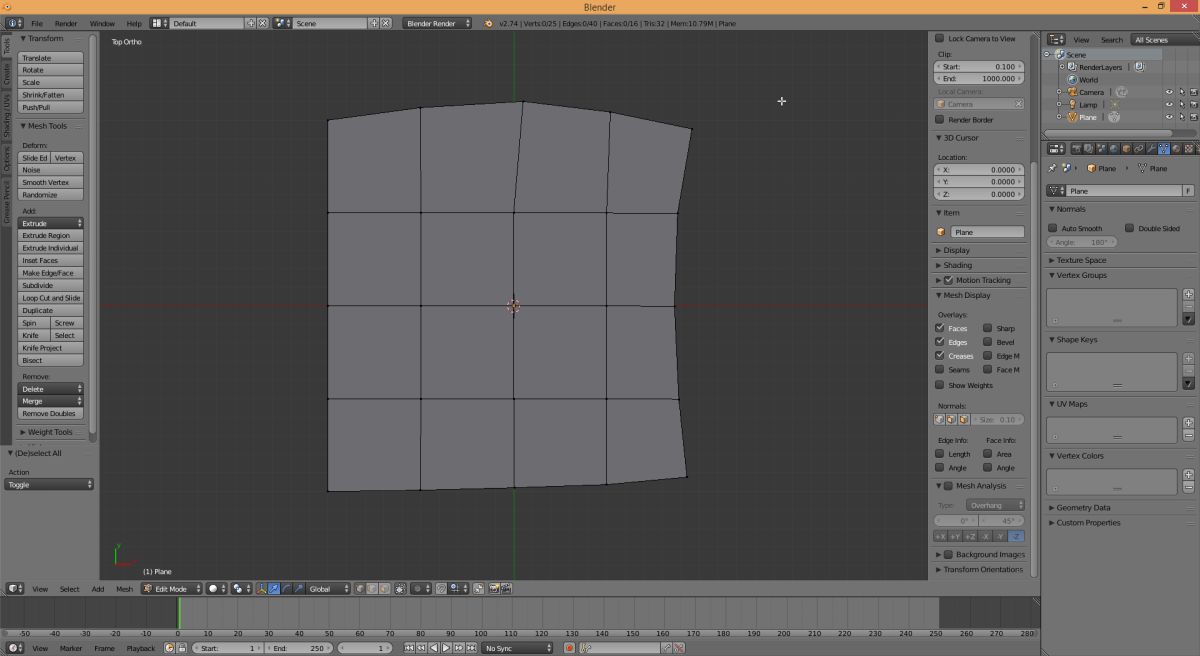Open the Render properties tab icon
The width and height of the screenshot is (1200, 656).
1077,149
